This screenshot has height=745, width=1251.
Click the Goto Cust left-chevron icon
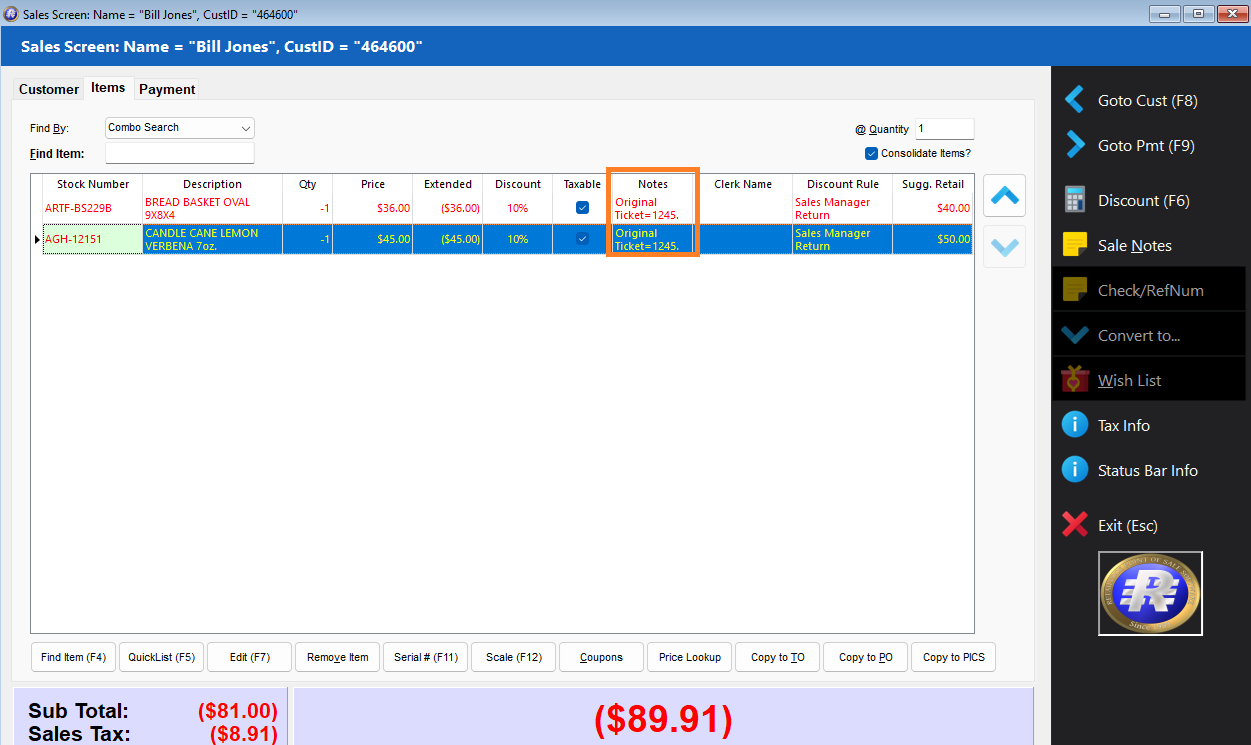1075,100
